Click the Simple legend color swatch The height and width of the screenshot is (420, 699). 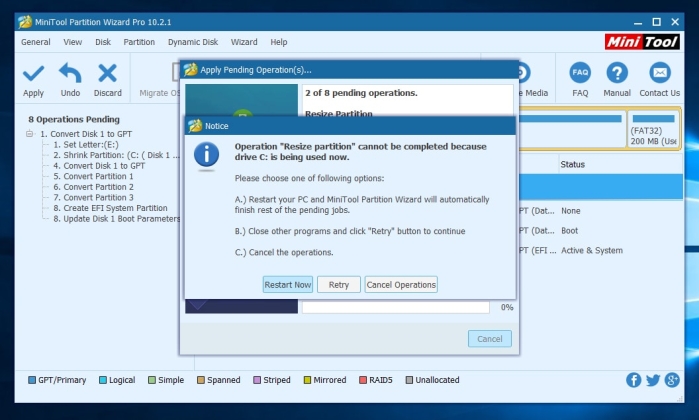152,380
